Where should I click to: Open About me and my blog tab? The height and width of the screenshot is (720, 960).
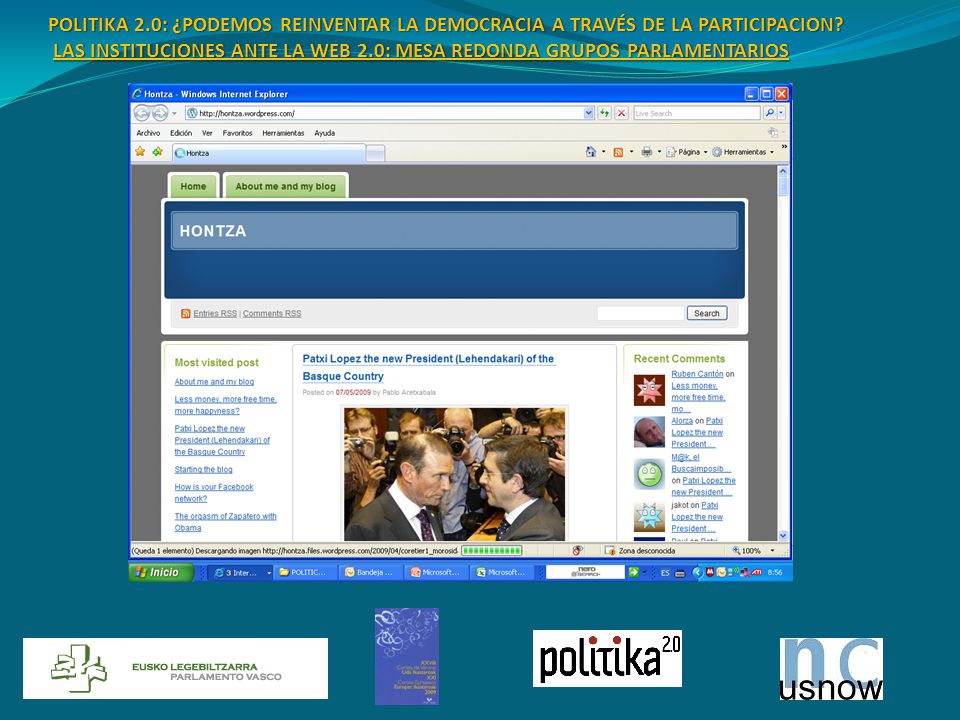285,186
